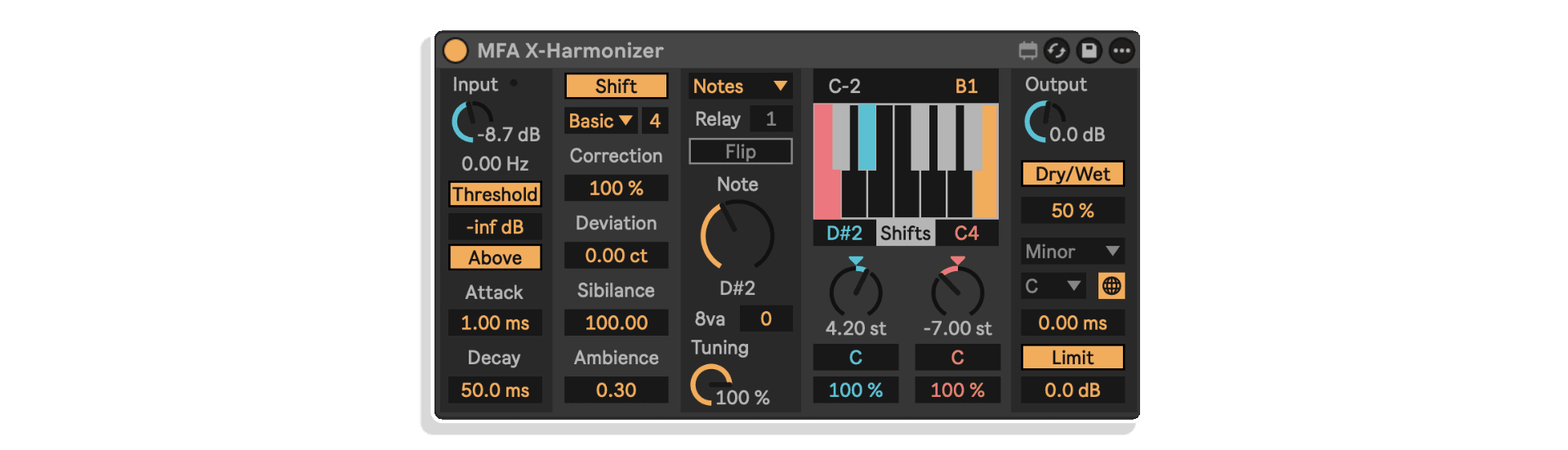Toggle the Flip button
Image resolution: width=1568 pixels, height=450 pixels.
tap(741, 151)
